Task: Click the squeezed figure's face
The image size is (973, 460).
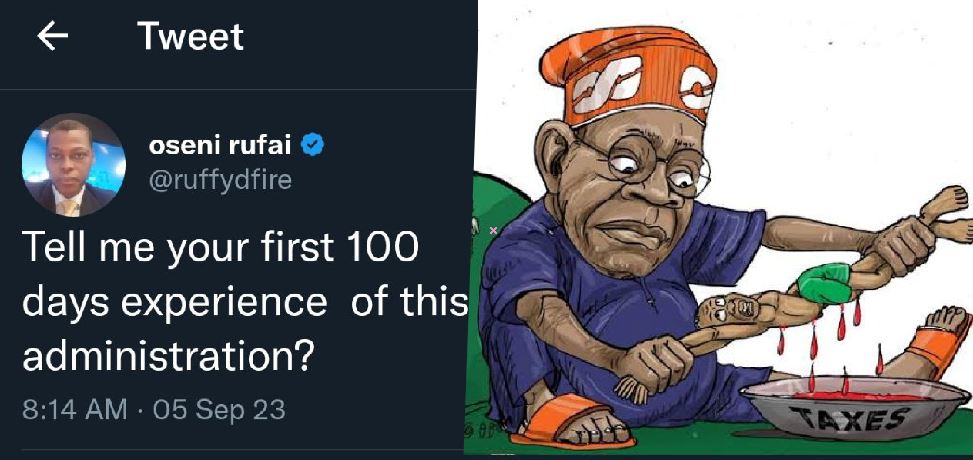Action: pos(725,309)
